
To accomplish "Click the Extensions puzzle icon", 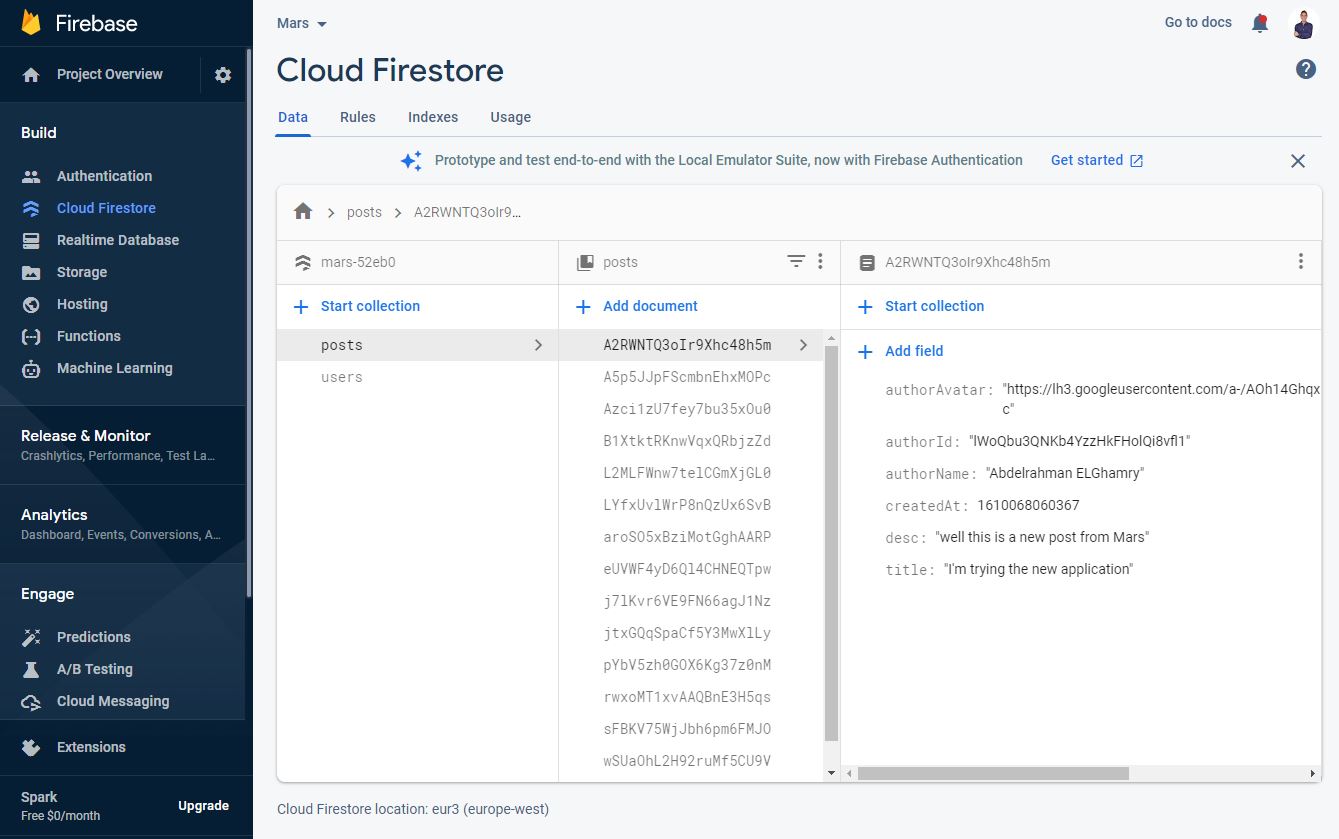I will tap(31, 747).
